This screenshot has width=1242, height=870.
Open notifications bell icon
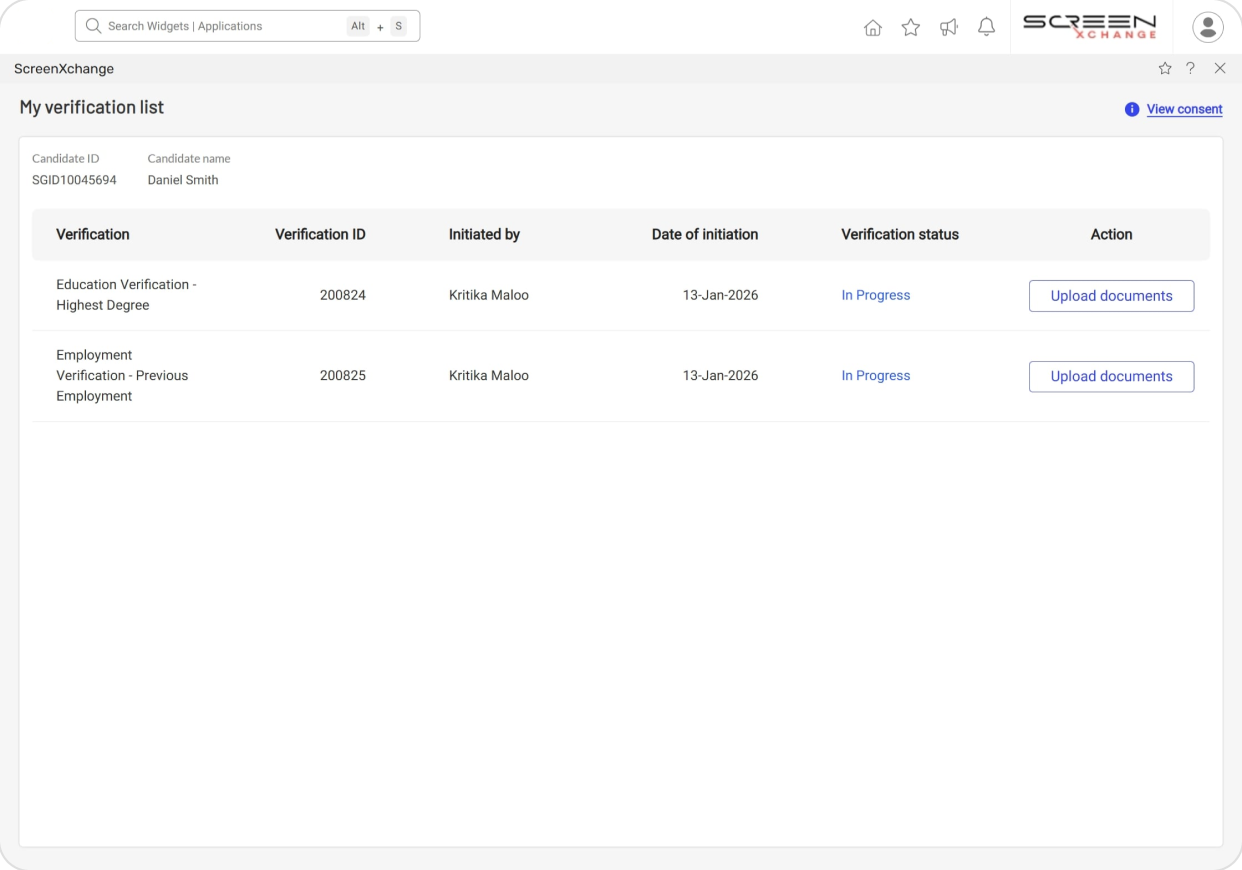(x=986, y=27)
